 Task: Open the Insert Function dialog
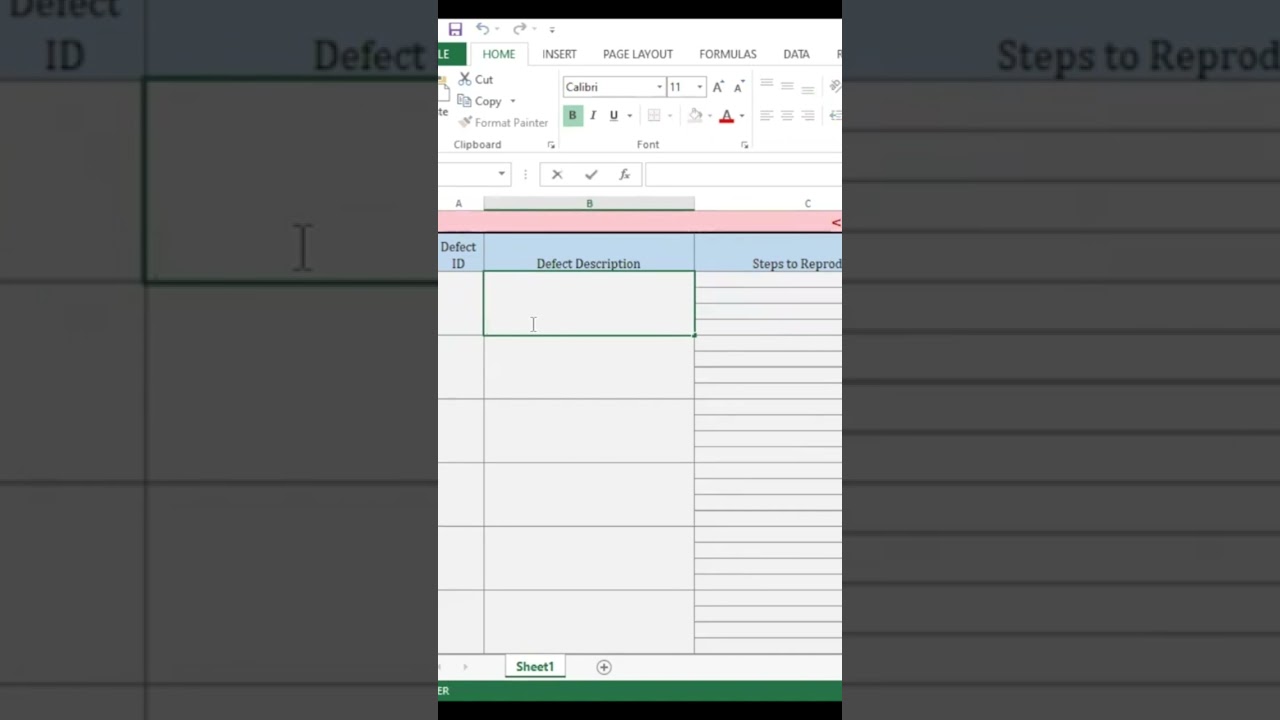click(624, 174)
